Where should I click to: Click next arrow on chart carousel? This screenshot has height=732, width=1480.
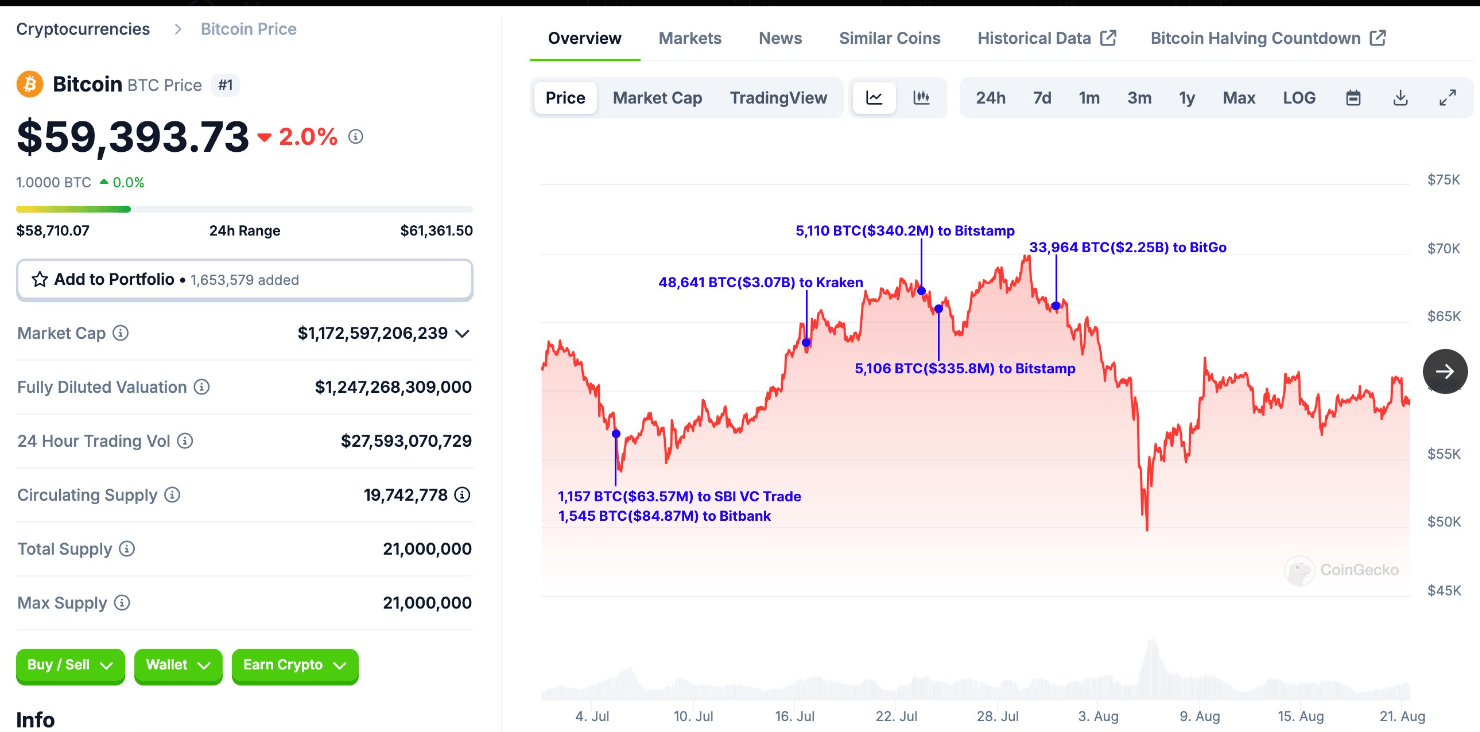[1445, 371]
